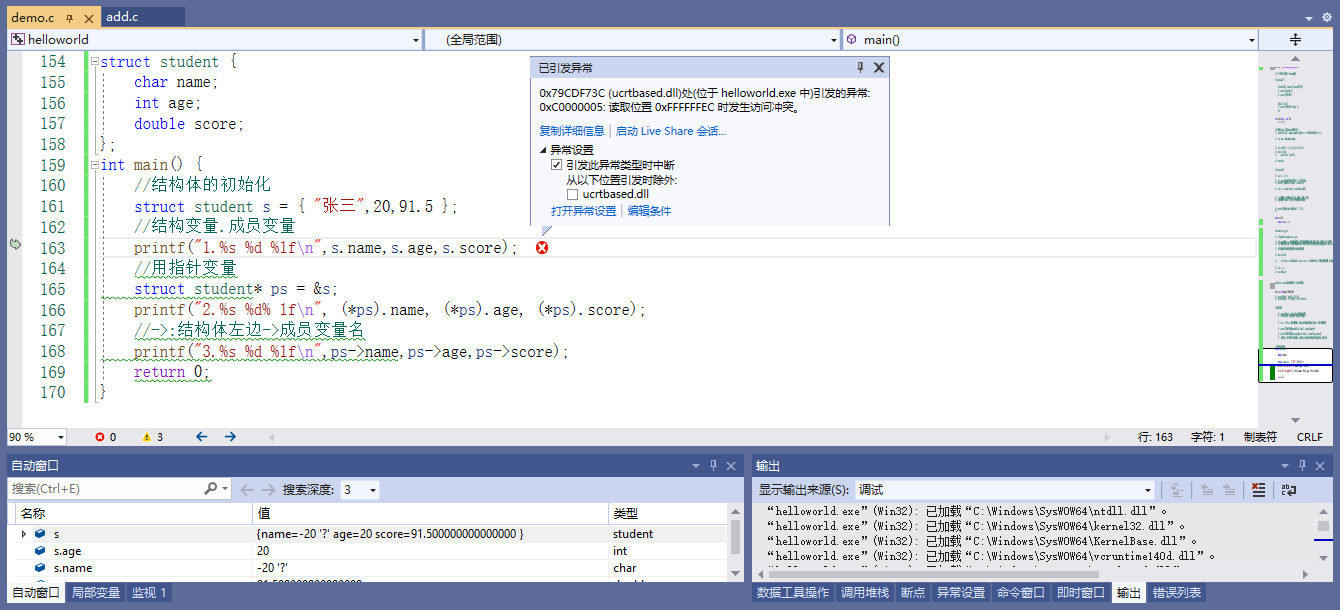The height and width of the screenshot is (610, 1340).
Task: Uncheck 引发此异常类型时中断 checkbox
Action: click(556, 165)
